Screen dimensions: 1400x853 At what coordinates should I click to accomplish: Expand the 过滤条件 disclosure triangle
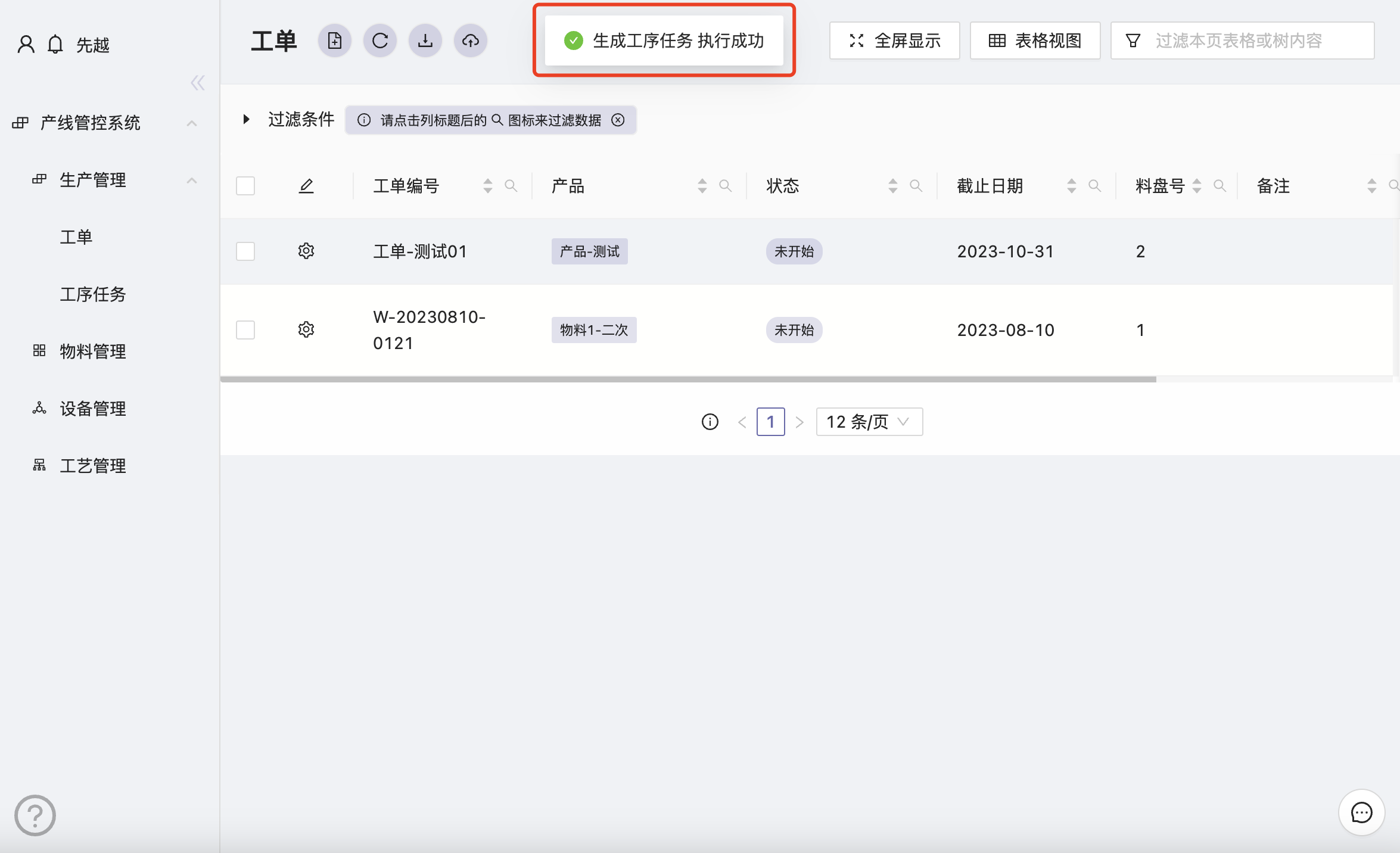coord(246,119)
